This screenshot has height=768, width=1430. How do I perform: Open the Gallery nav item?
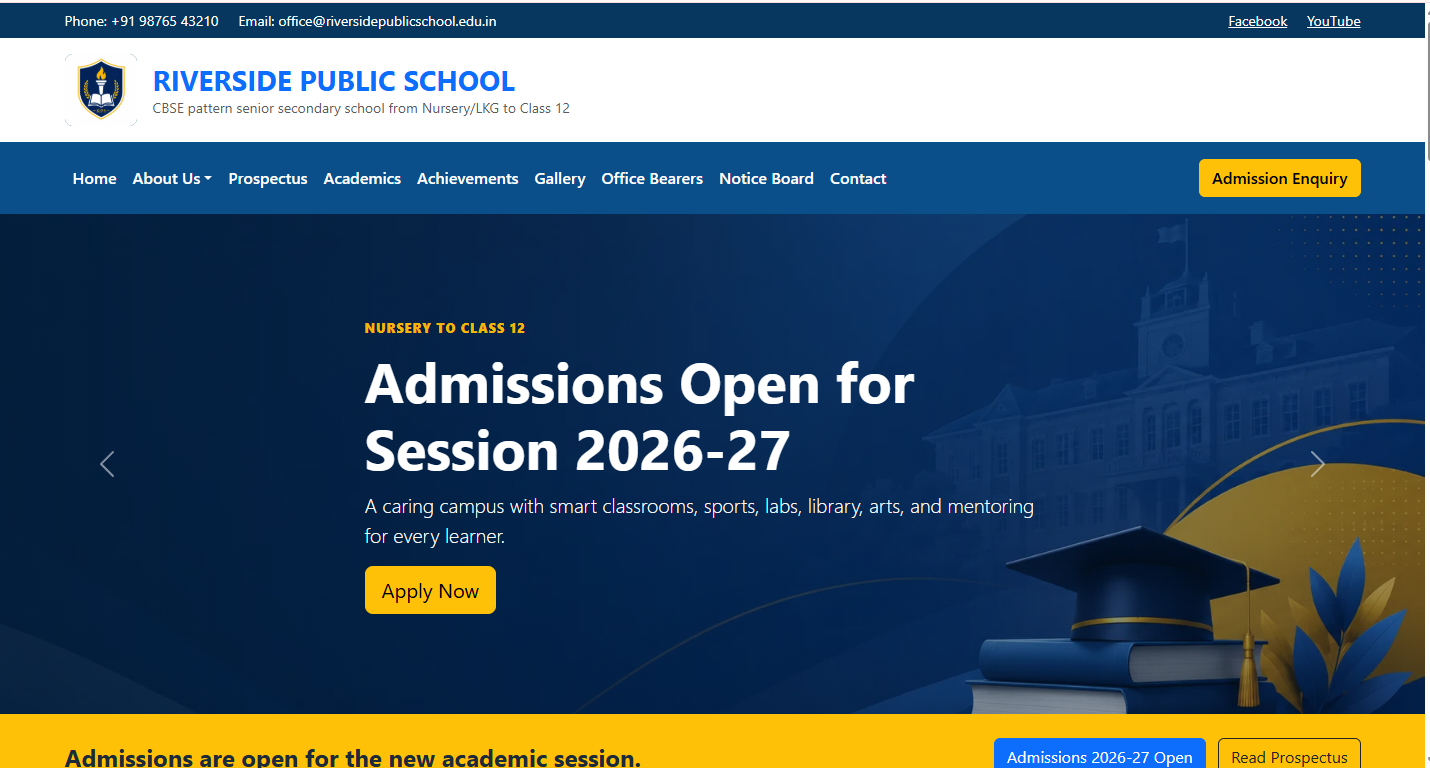pos(560,178)
